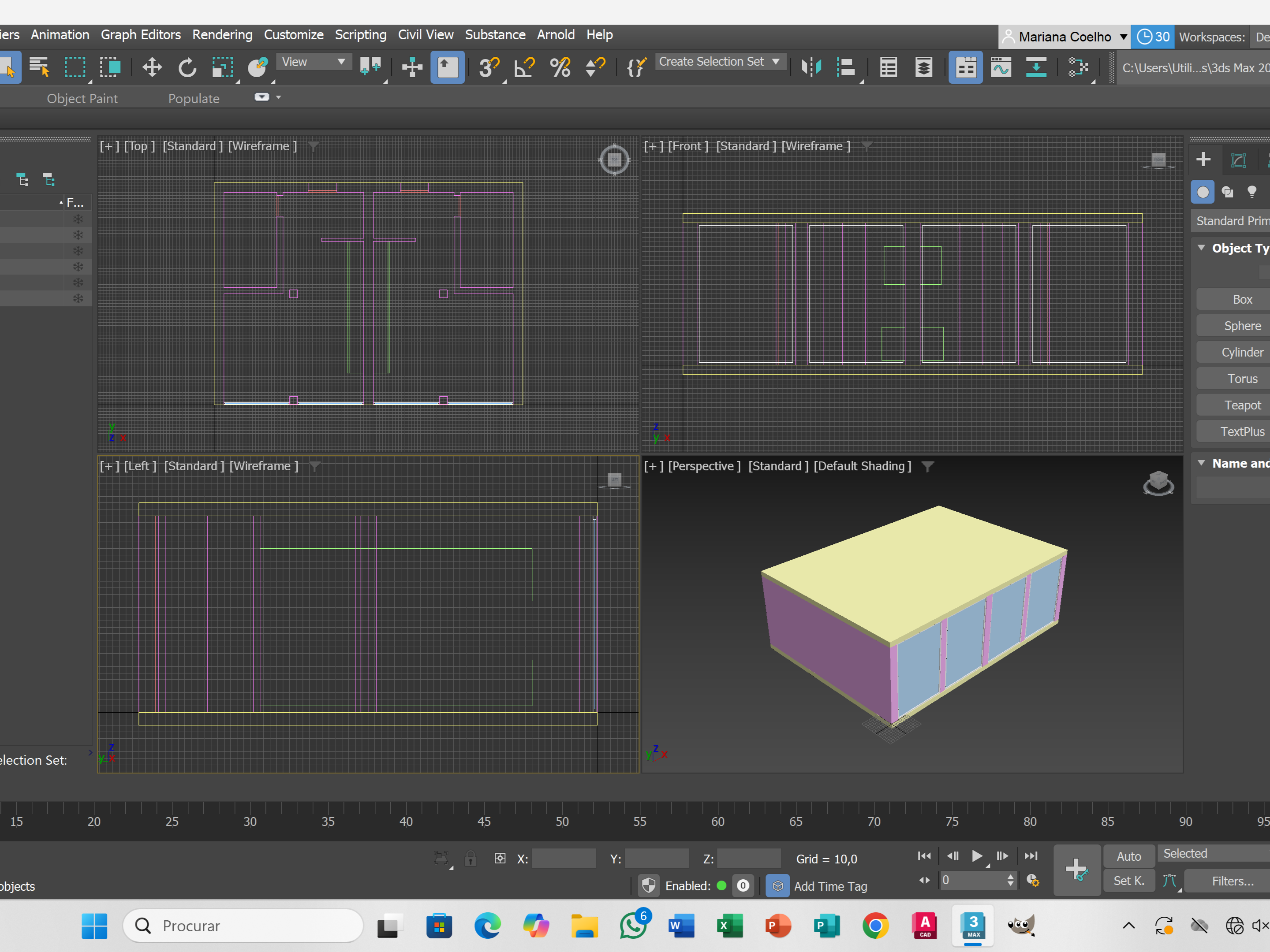Click the Percent Snap icon
The image size is (1270, 952).
[560, 68]
